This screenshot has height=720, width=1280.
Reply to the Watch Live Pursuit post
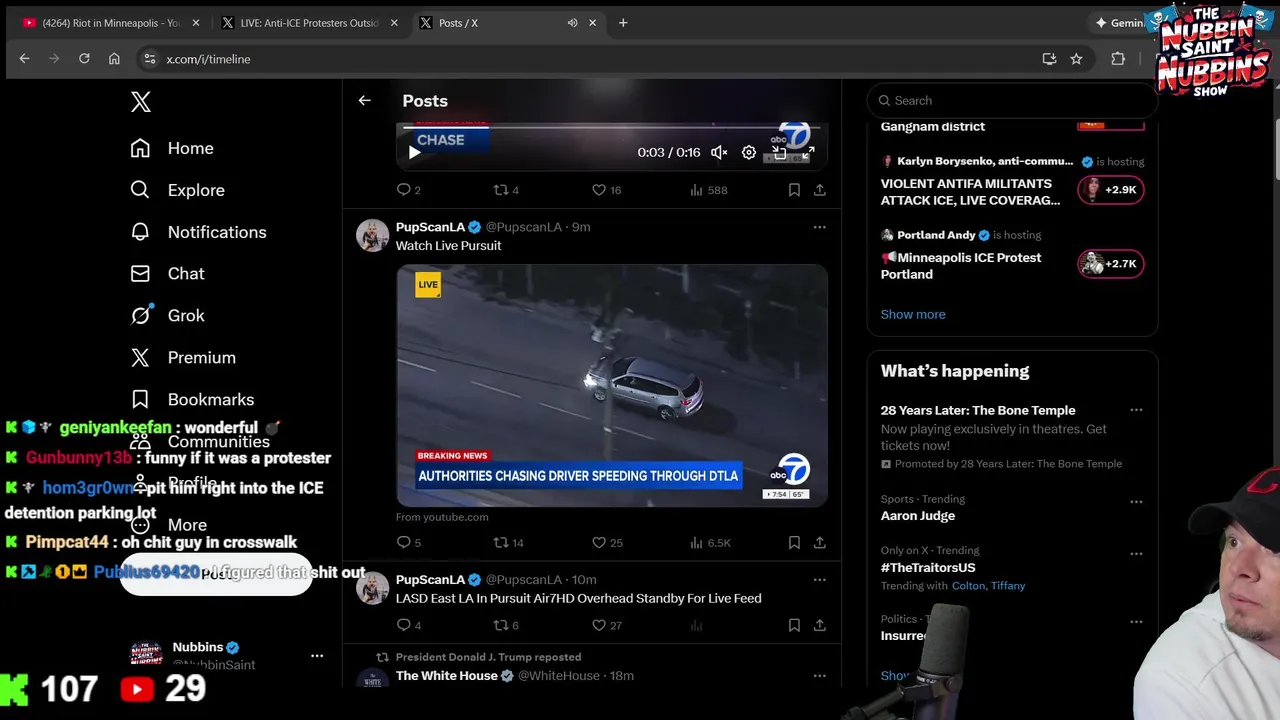(408, 543)
